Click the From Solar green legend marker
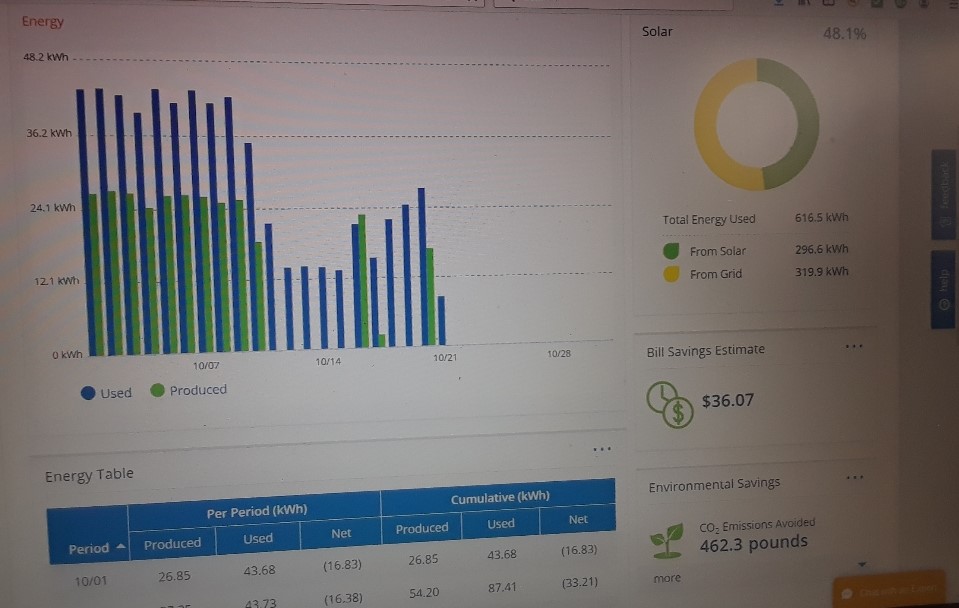 [671, 251]
